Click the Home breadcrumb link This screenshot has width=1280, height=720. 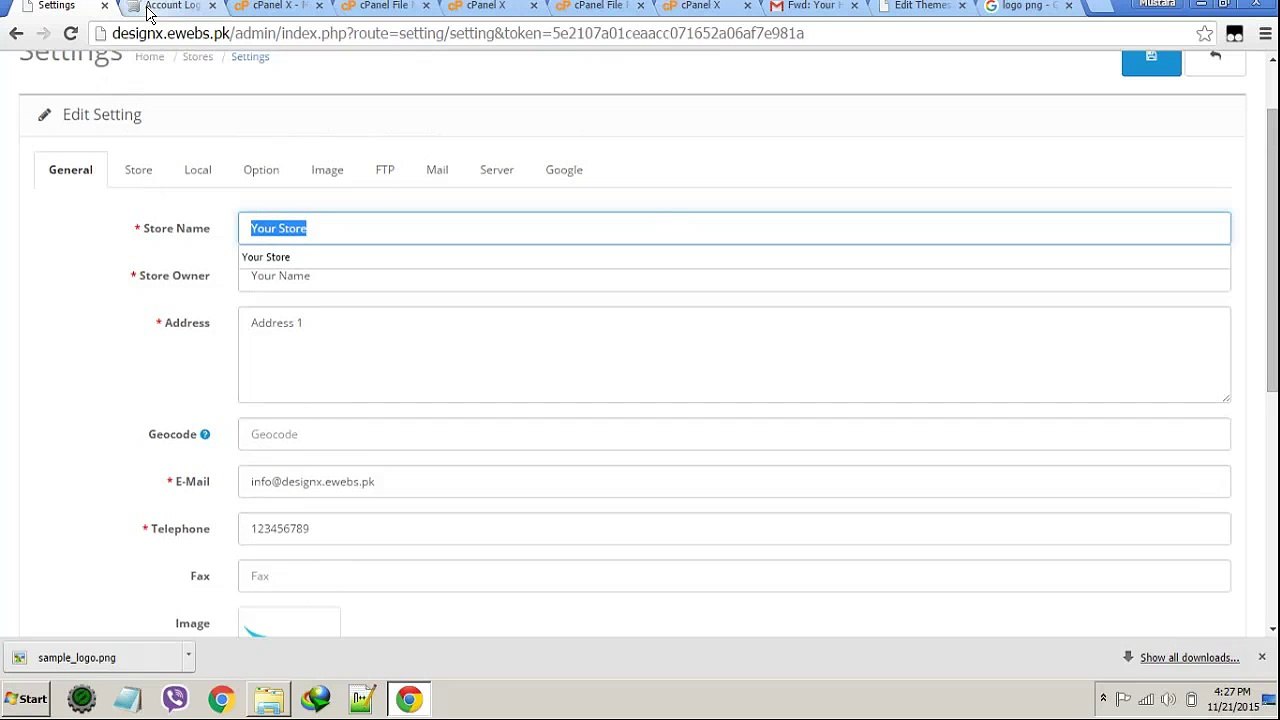coord(150,57)
